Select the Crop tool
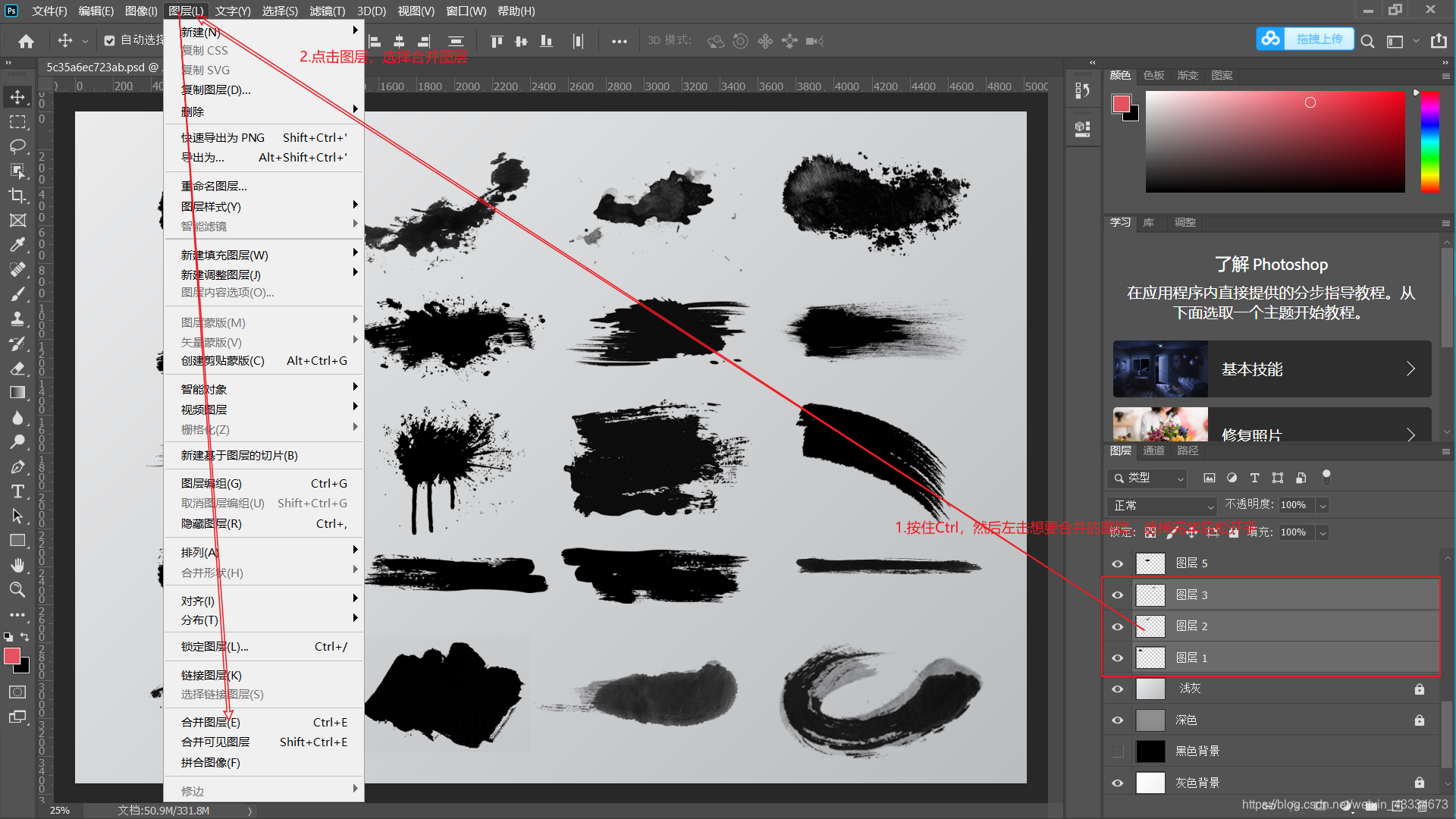Screen dimensions: 1456x819 (17, 196)
